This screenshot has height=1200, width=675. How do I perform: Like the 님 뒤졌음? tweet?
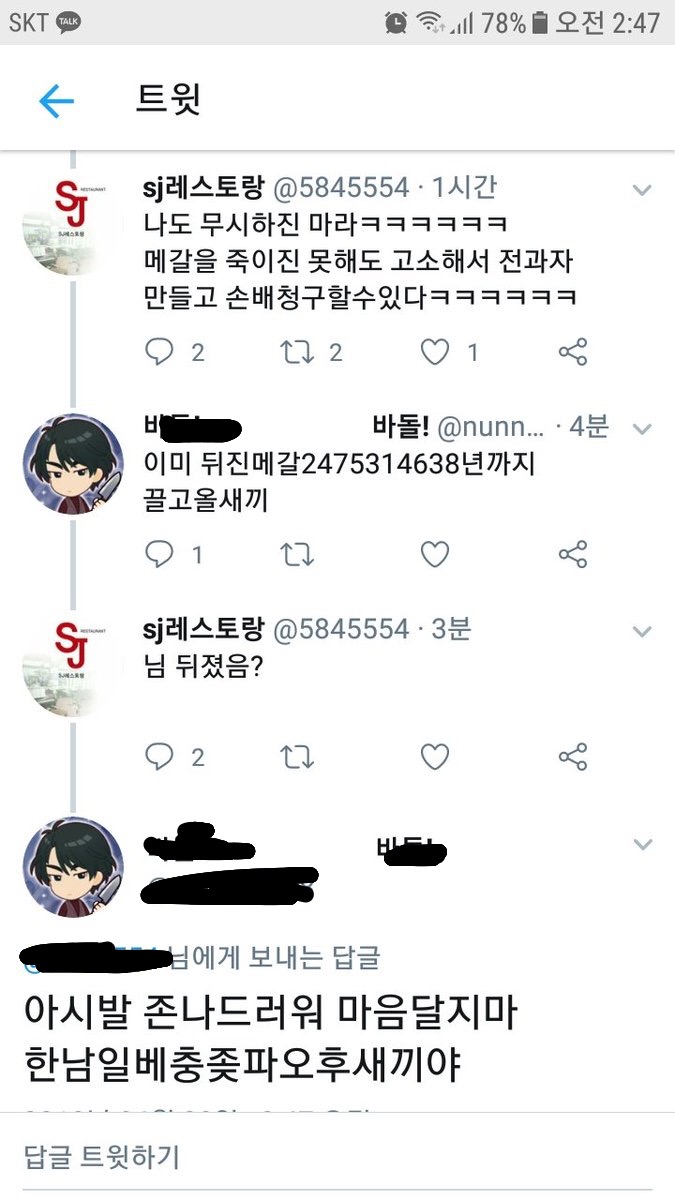pos(434,757)
